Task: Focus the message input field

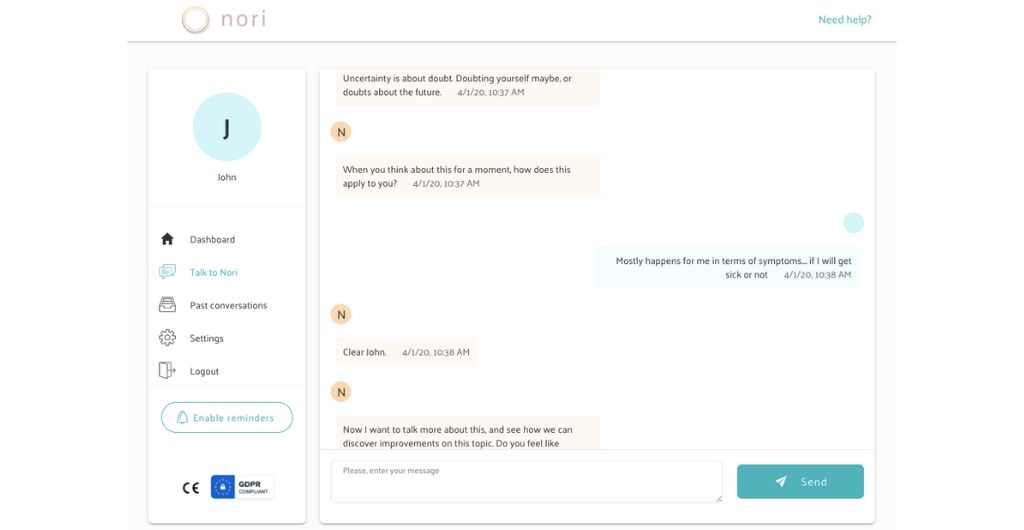Action: (526, 481)
